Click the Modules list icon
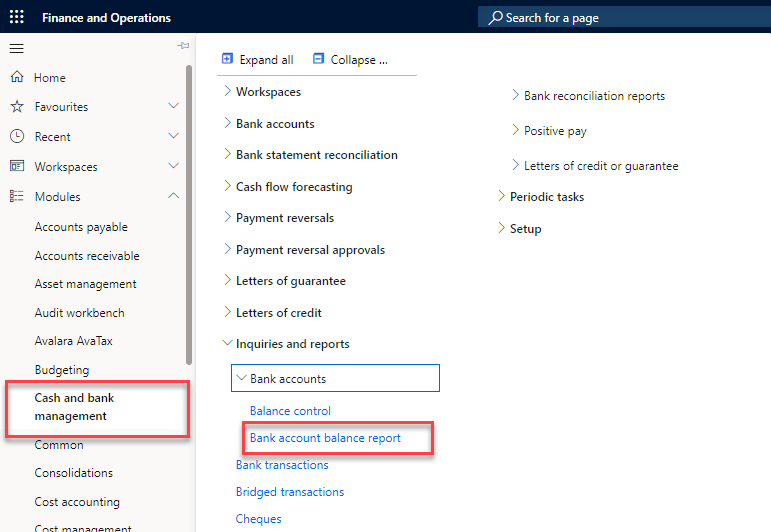Image resolution: width=771 pixels, height=532 pixels. tap(16, 196)
